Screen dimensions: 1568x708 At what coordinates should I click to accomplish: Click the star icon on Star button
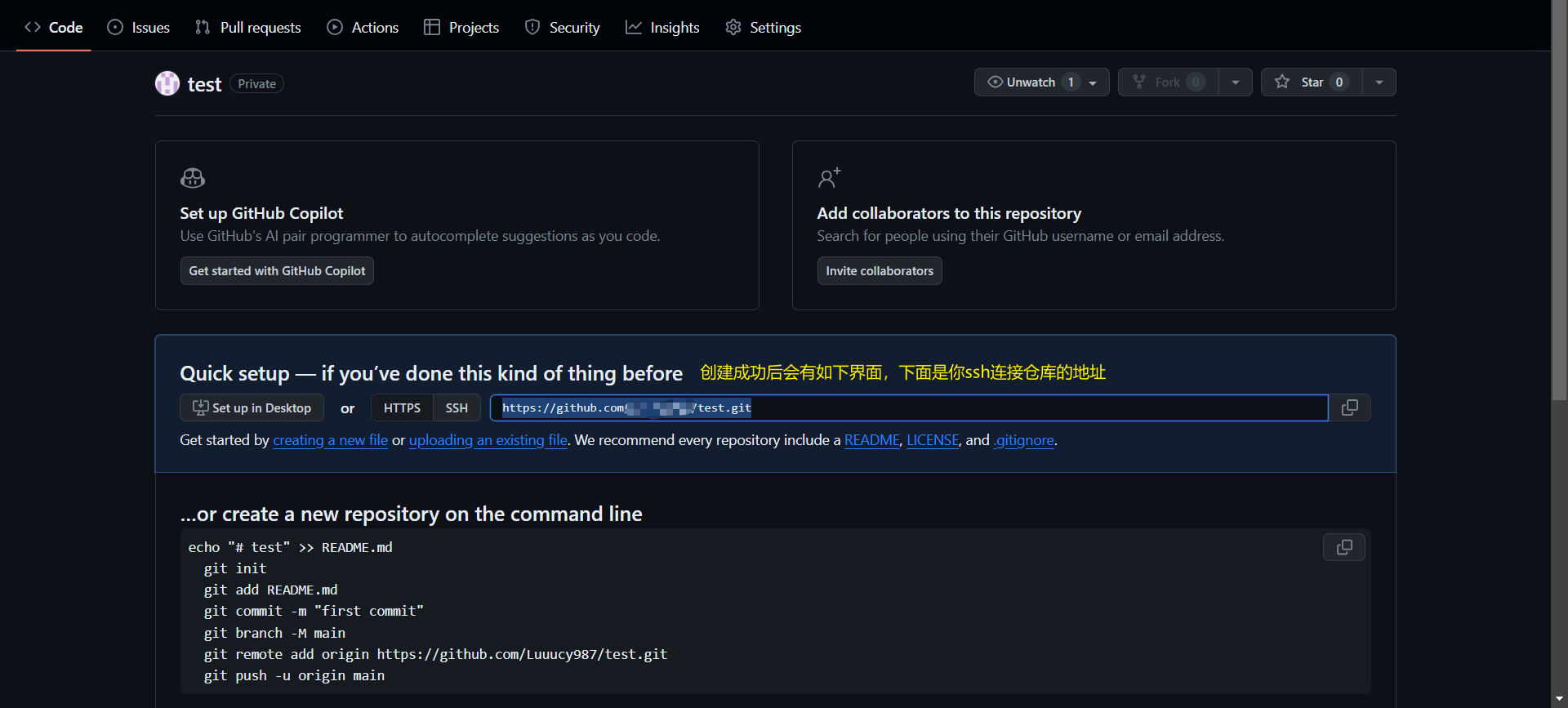click(x=1282, y=82)
